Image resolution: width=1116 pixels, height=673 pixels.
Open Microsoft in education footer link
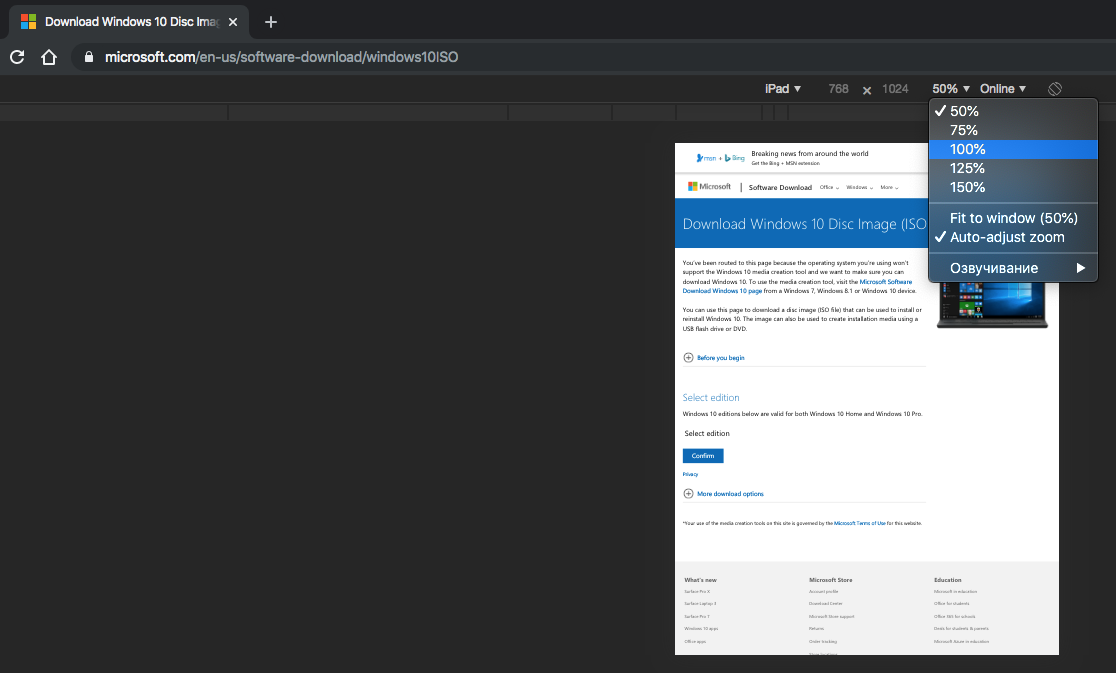[955, 592]
